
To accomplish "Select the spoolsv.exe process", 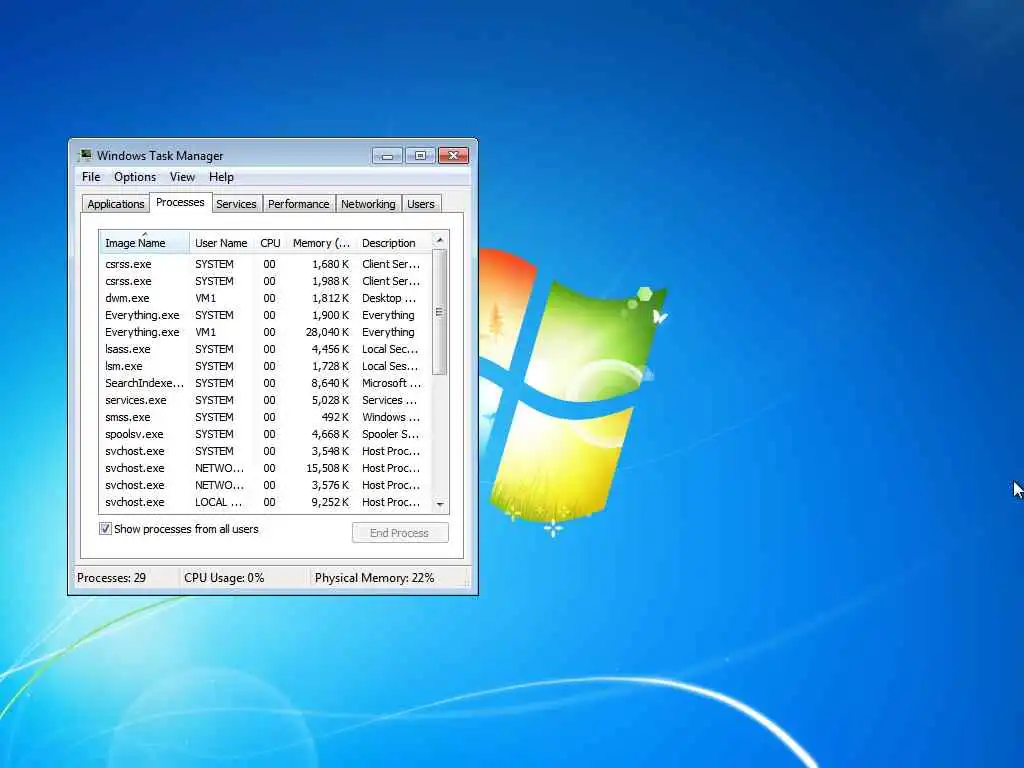I will (265, 434).
